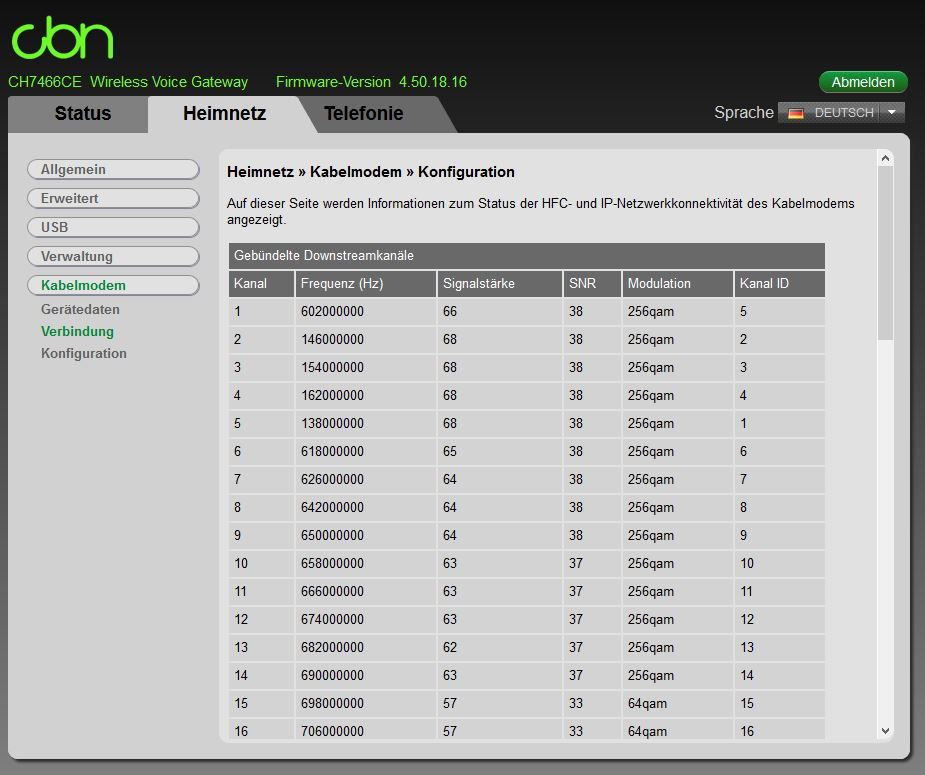Click frequency value 138000000
The image size is (925, 775).
coord(332,423)
